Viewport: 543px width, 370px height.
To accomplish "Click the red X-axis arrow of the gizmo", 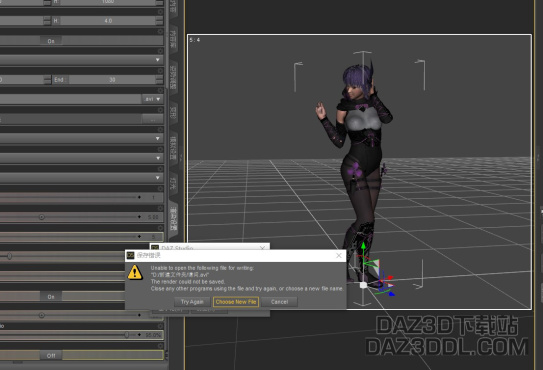I will click(390, 278).
